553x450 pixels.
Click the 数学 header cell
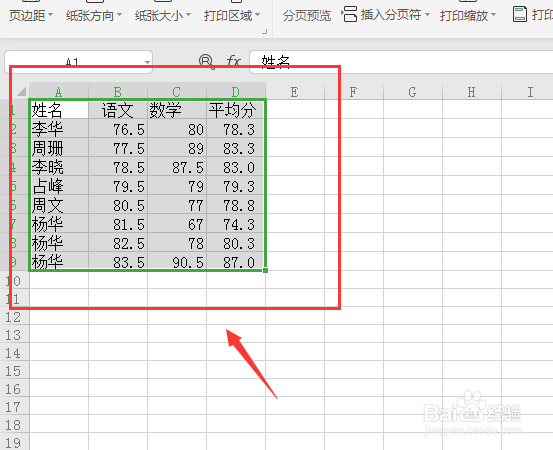(x=177, y=110)
